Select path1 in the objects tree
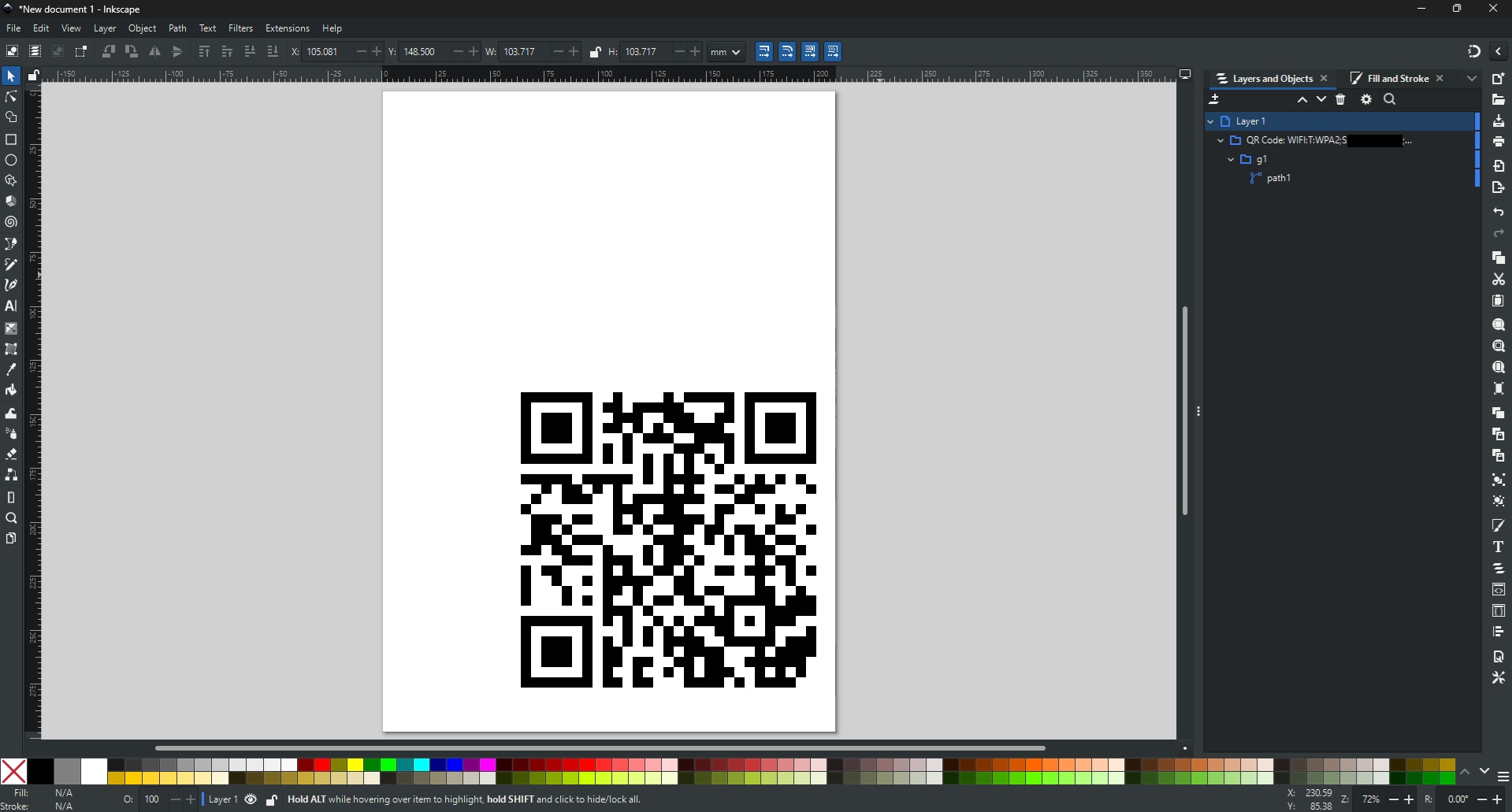This screenshot has height=812, width=1512. point(1279,179)
